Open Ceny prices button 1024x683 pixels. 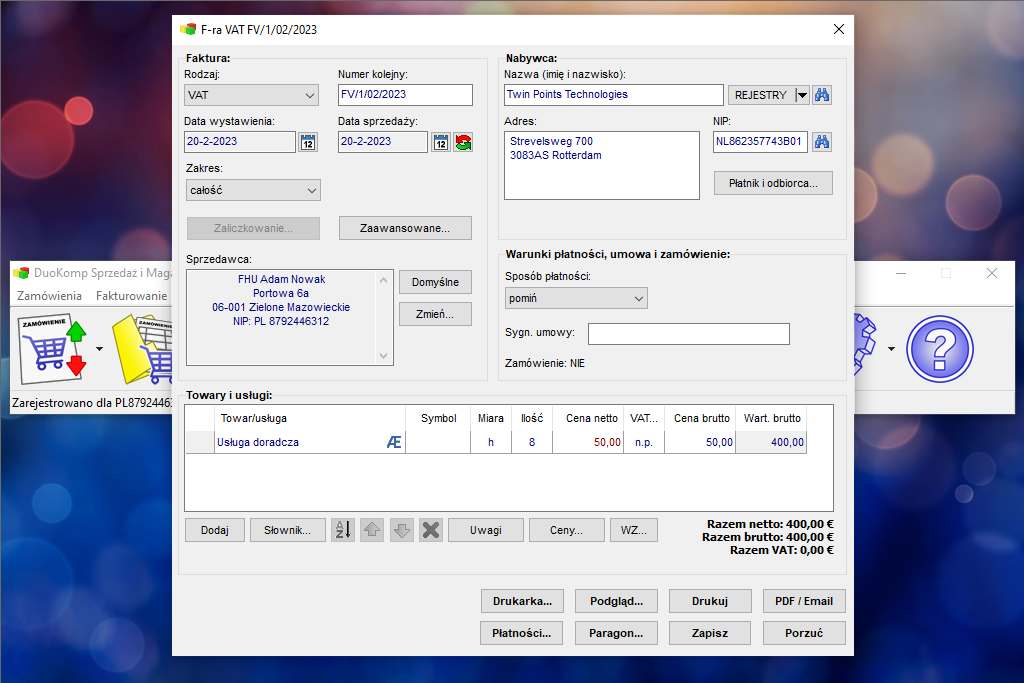(566, 530)
